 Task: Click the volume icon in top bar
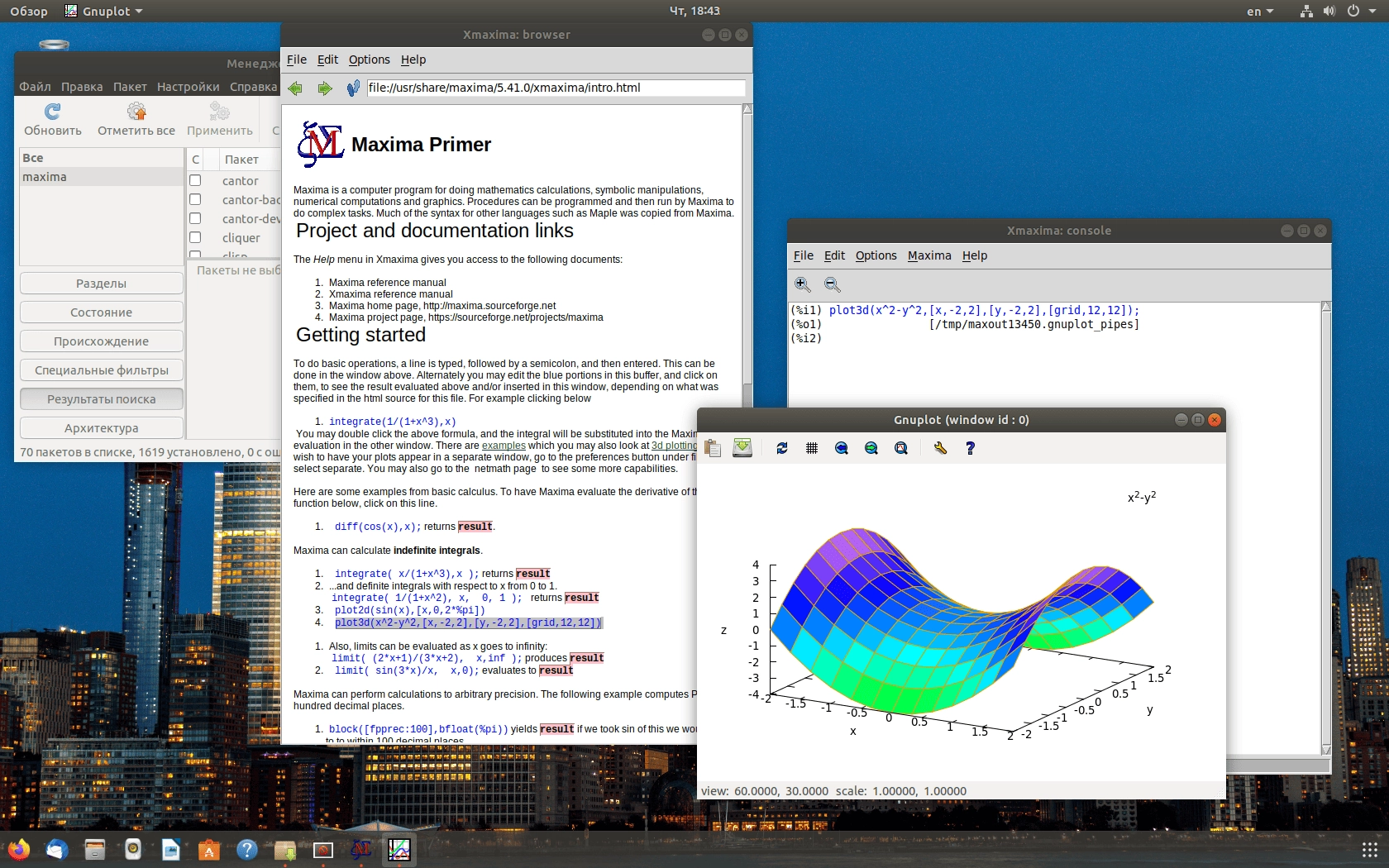1329,11
